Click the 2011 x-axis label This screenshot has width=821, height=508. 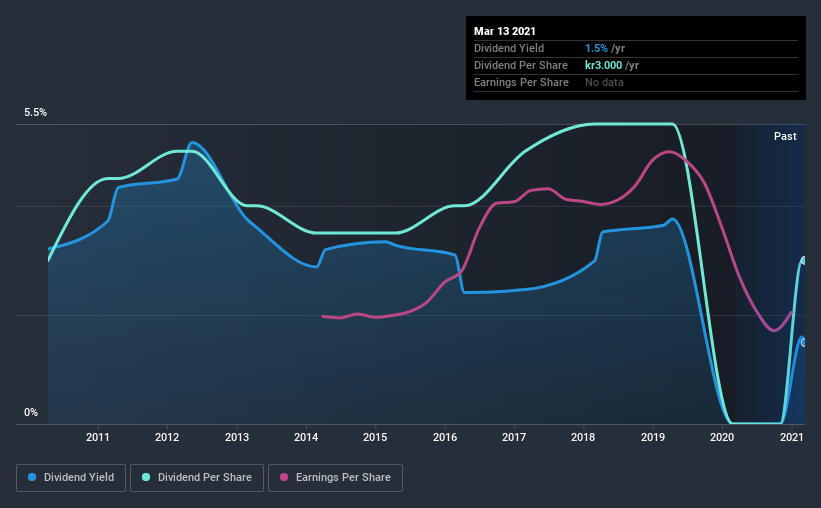point(97,437)
